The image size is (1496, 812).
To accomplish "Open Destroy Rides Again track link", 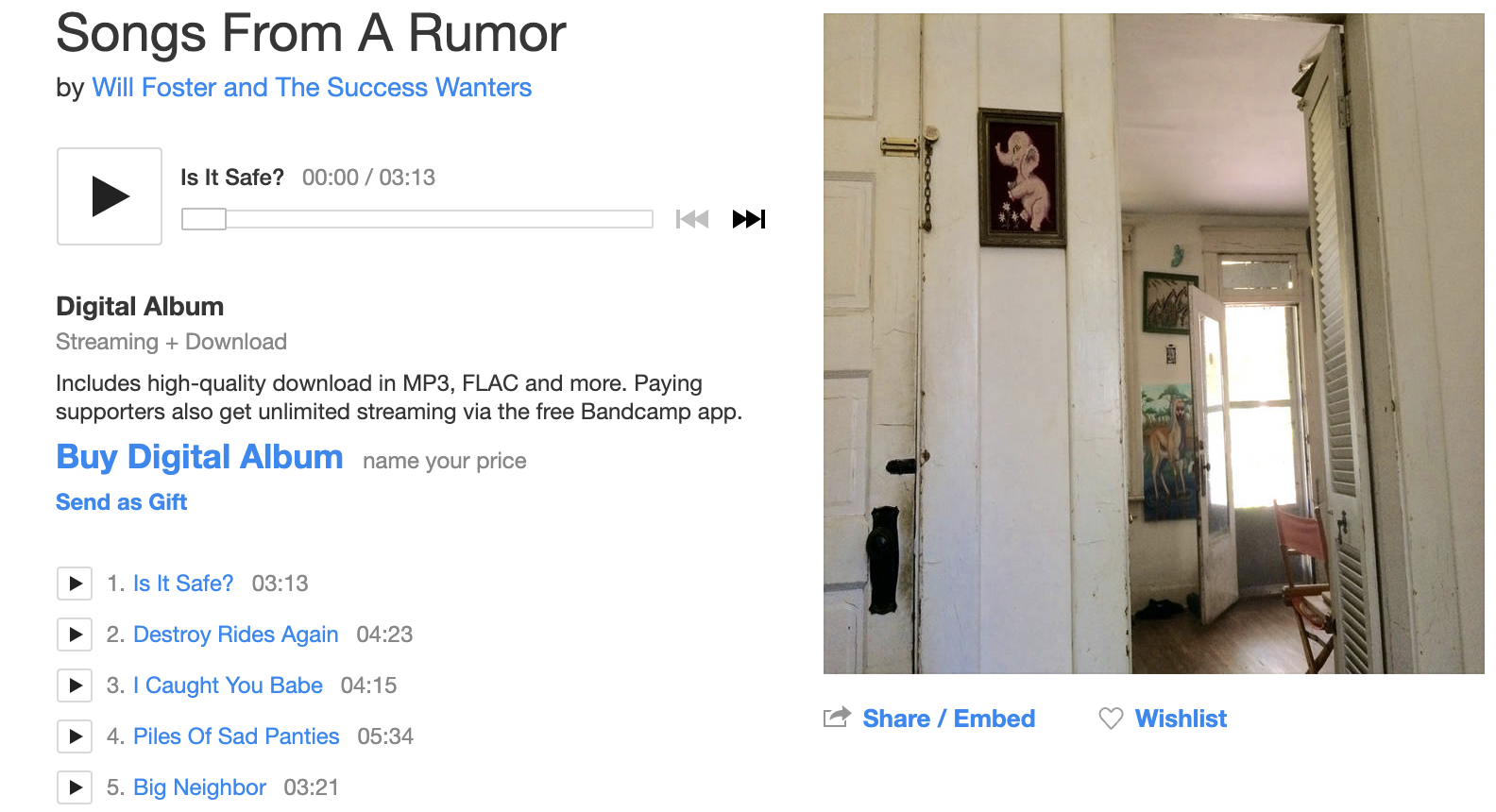I will coord(235,634).
